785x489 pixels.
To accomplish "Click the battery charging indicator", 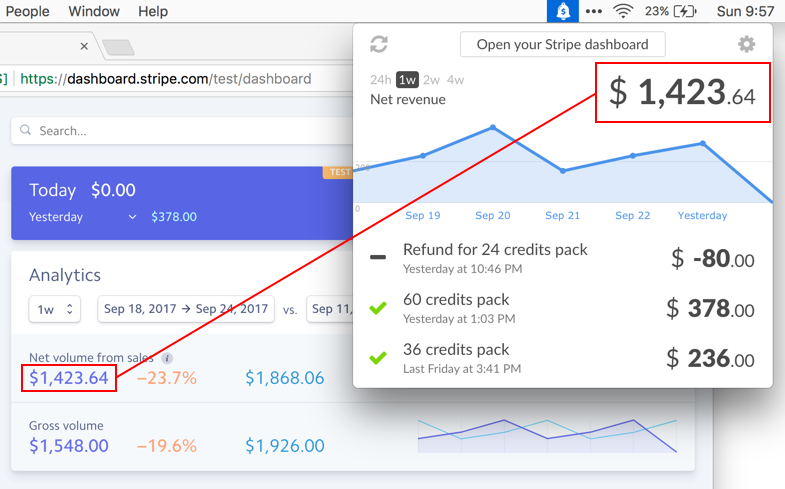I will [x=685, y=11].
